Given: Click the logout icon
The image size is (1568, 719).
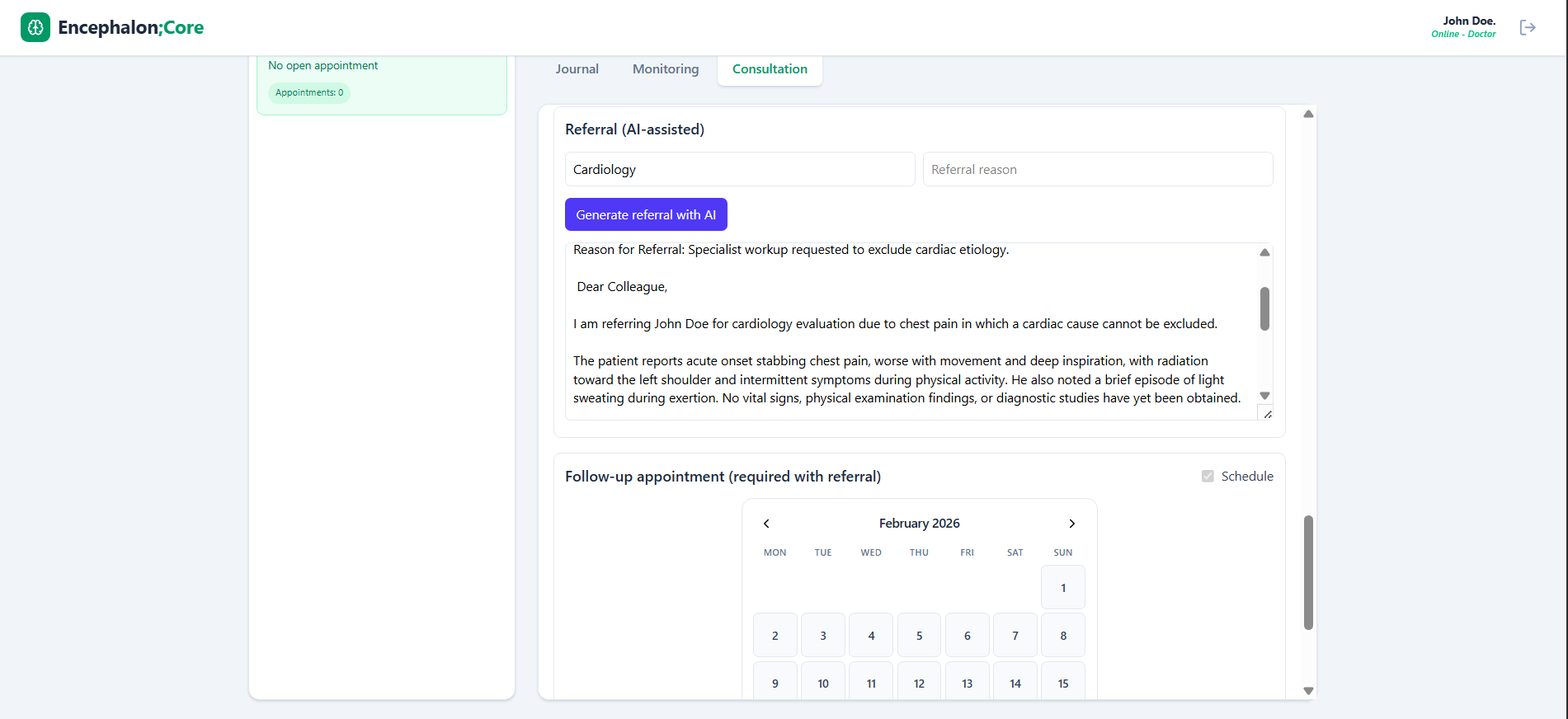Looking at the screenshot, I should pyautogui.click(x=1528, y=27).
